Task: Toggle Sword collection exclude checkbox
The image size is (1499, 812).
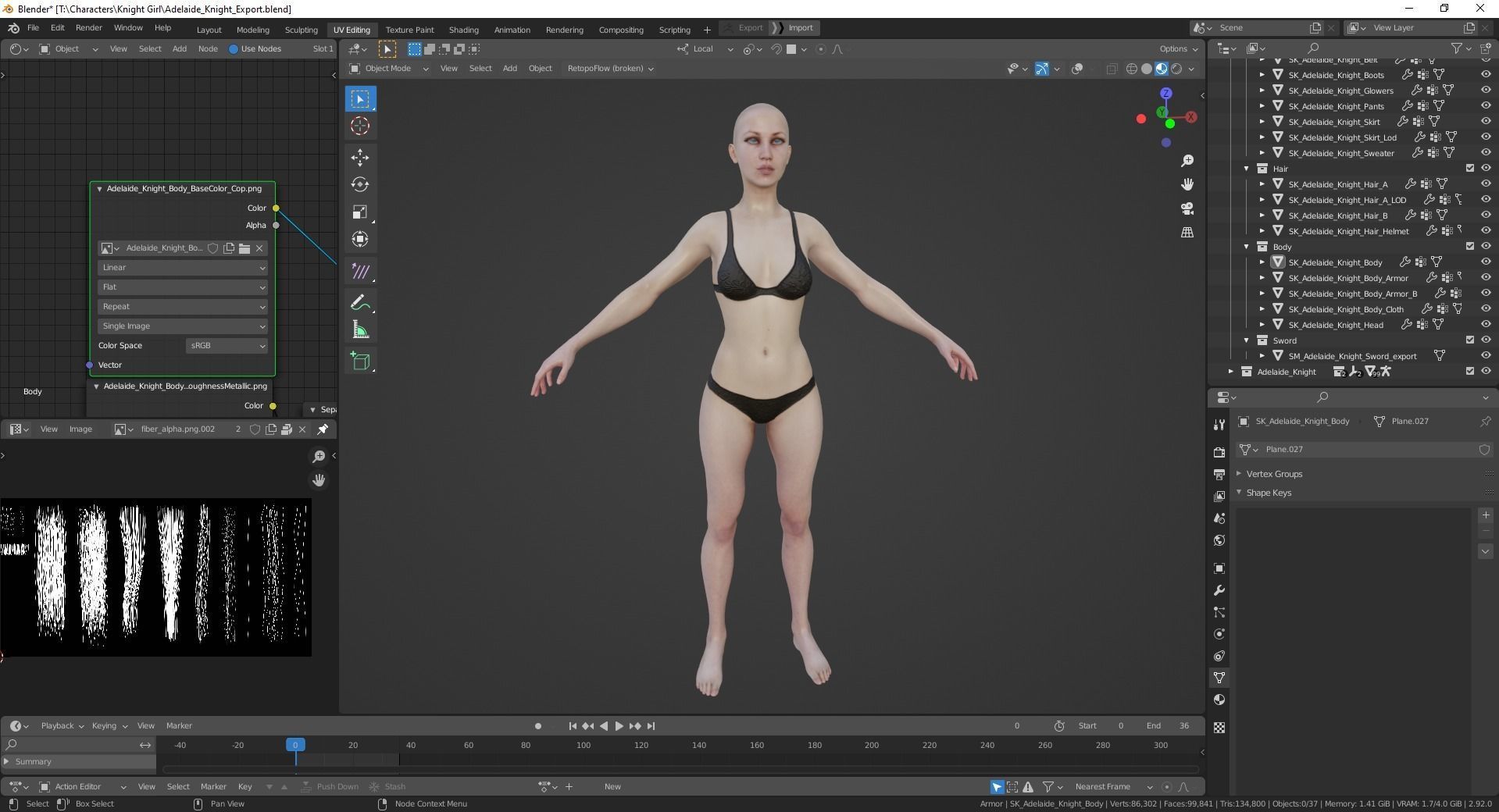Action: point(1470,340)
